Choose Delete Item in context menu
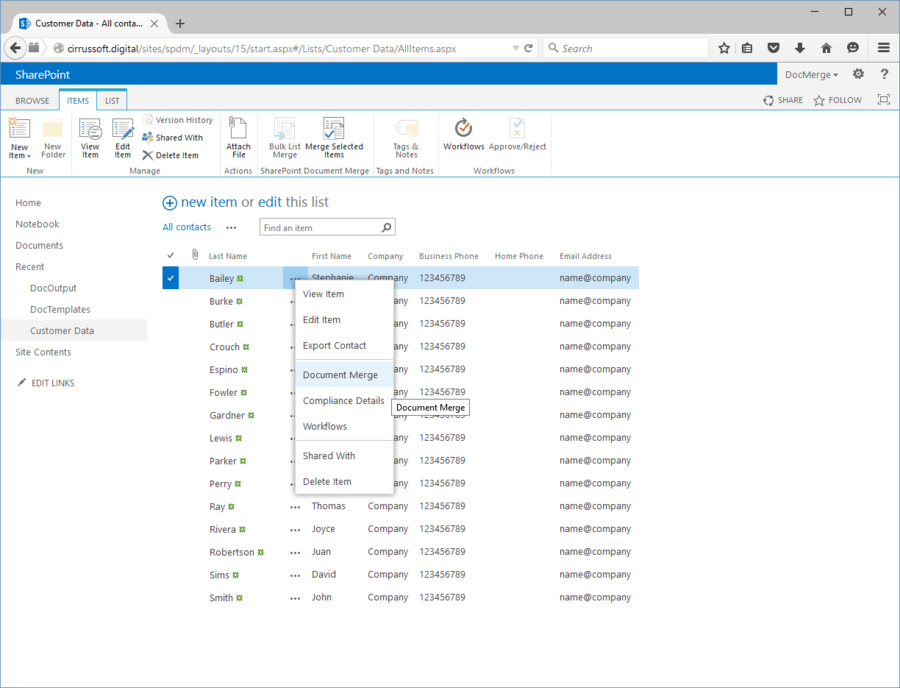This screenshot has width=900, height=688. (344, 481)
